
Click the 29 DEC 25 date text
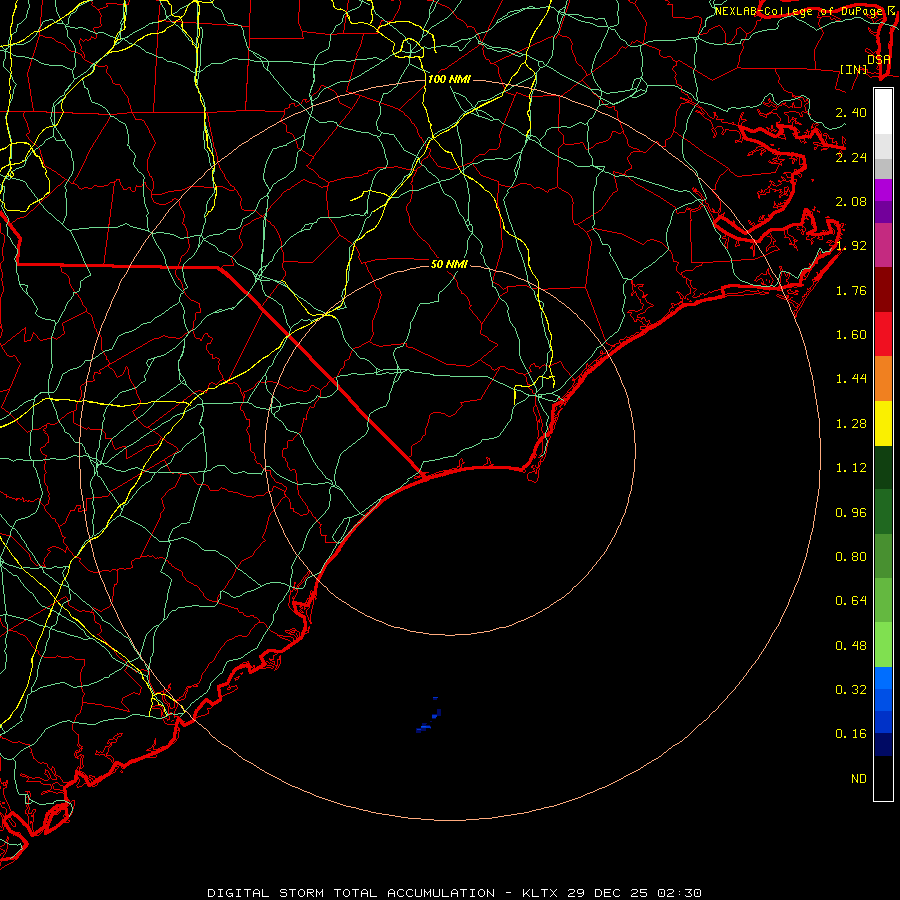608,893
